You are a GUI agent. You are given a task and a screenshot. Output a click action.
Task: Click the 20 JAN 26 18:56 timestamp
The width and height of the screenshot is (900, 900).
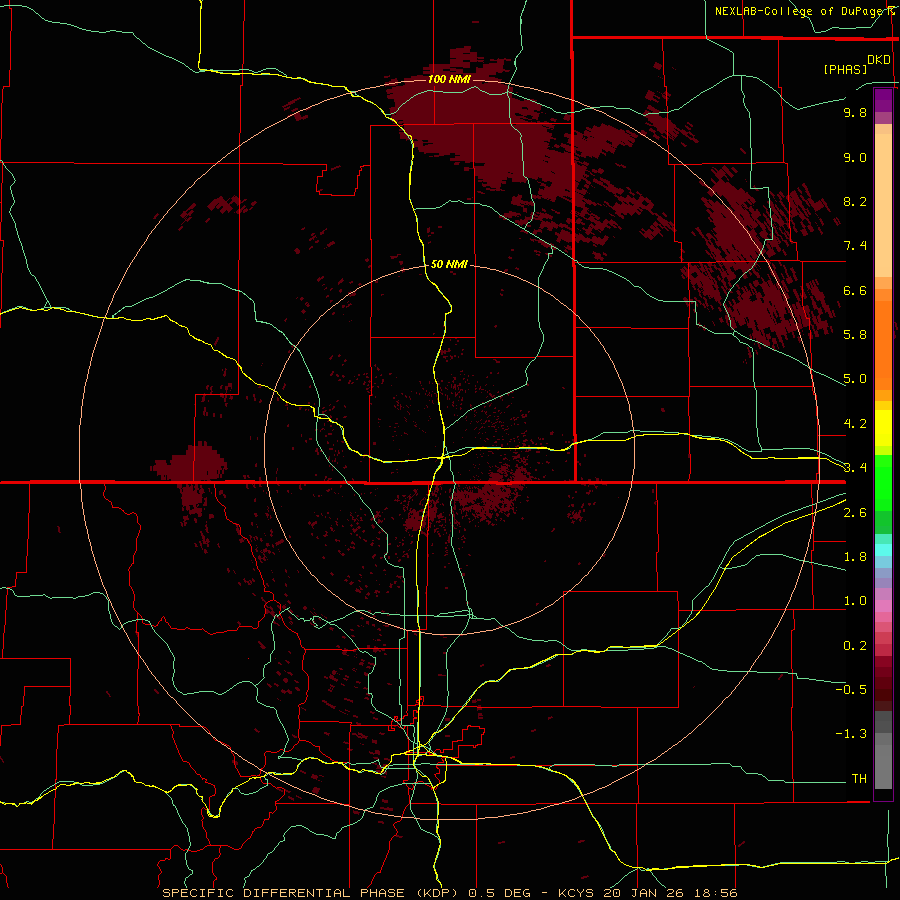click(x=670, y=893)
